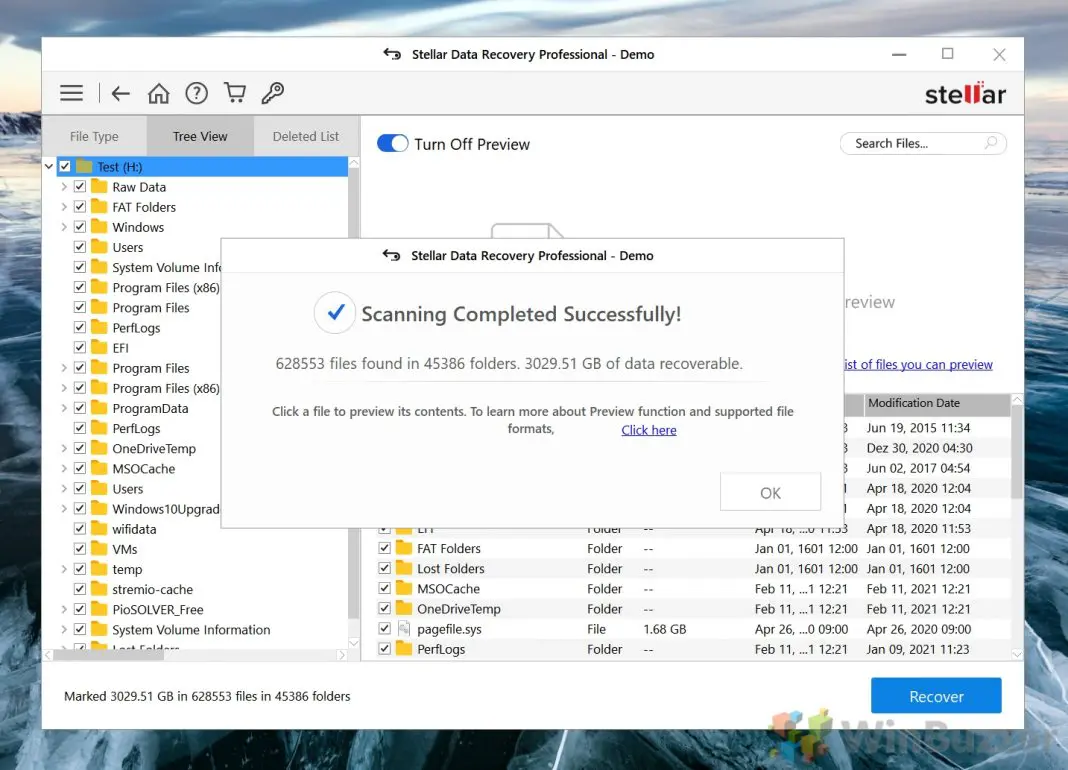This screenshot has height=770, width=1068.
Task: Switch to the File Type tab
Action: (94, 136)
